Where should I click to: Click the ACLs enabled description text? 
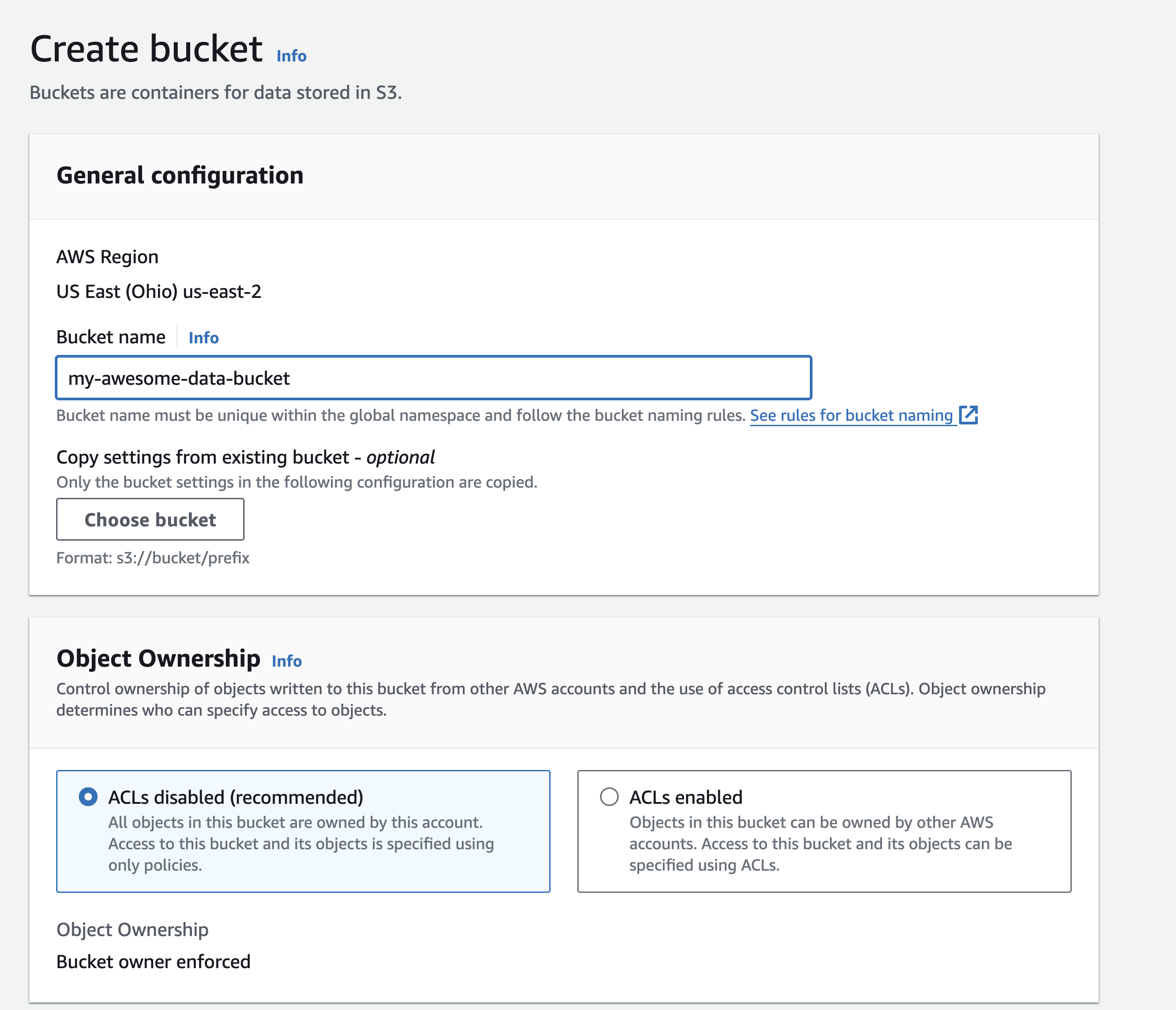[821, 844]
